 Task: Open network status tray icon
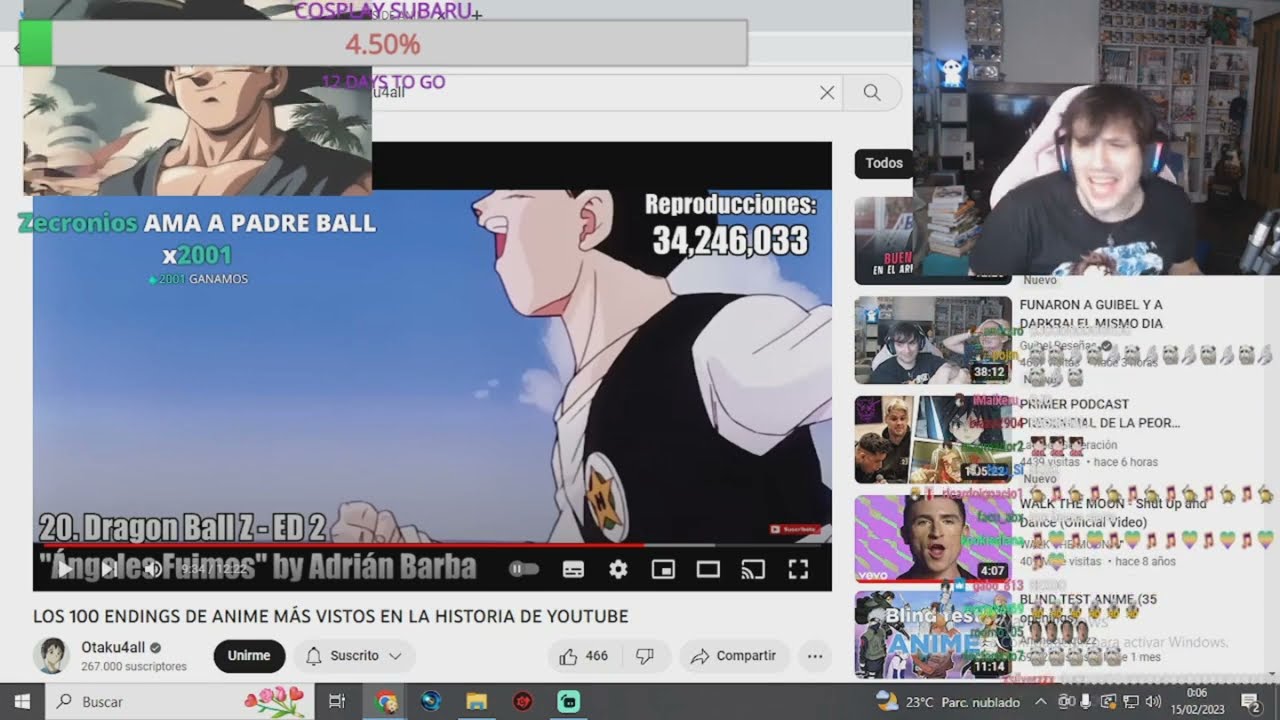point(1130,702)
